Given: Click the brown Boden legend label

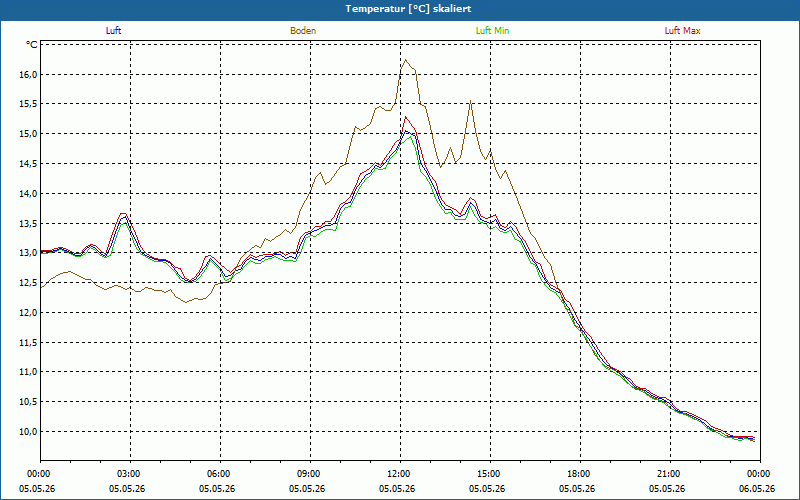Looking at the screenshot, I should point(303,31).
